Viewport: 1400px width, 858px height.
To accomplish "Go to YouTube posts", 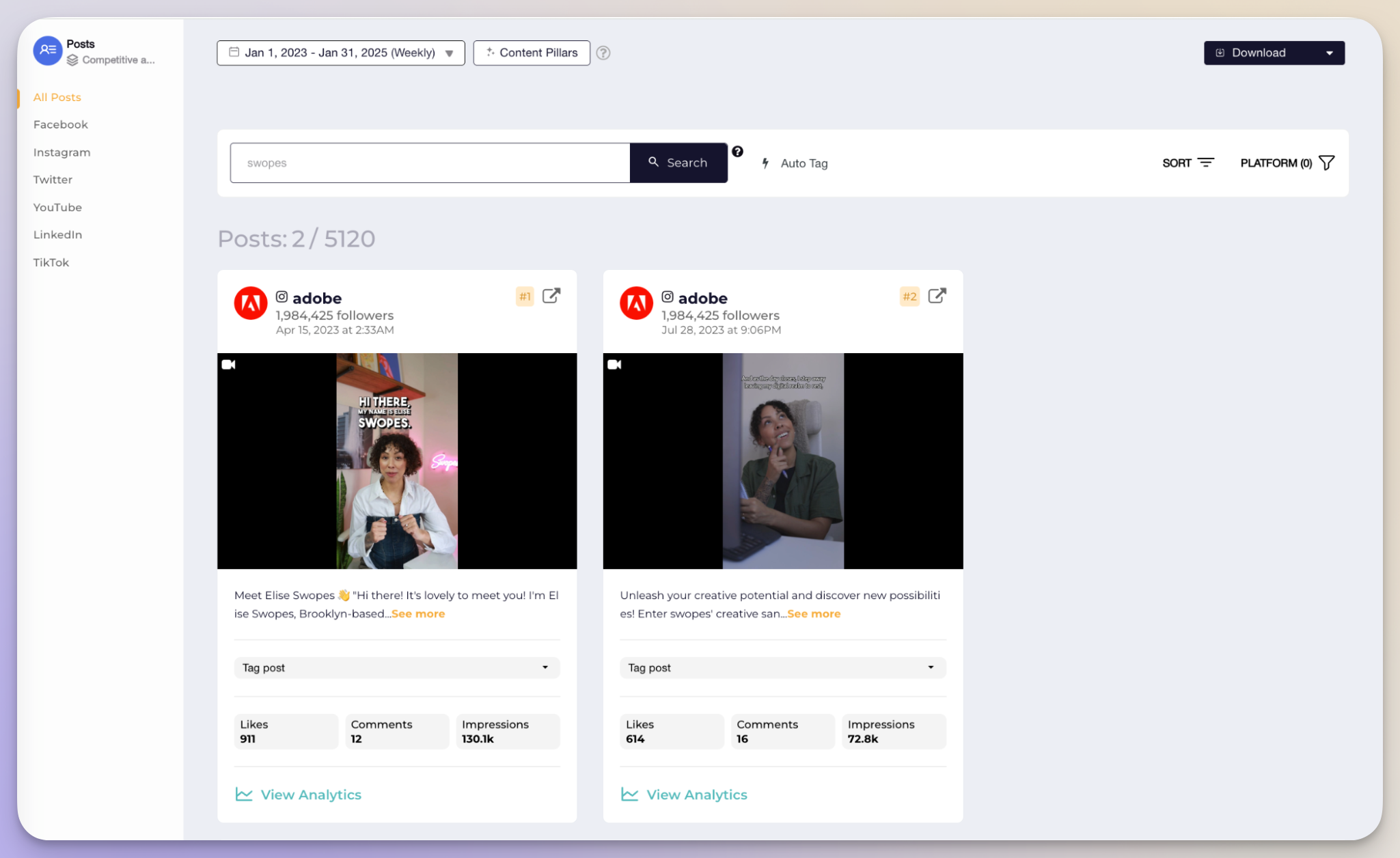I will coord(57,207).
